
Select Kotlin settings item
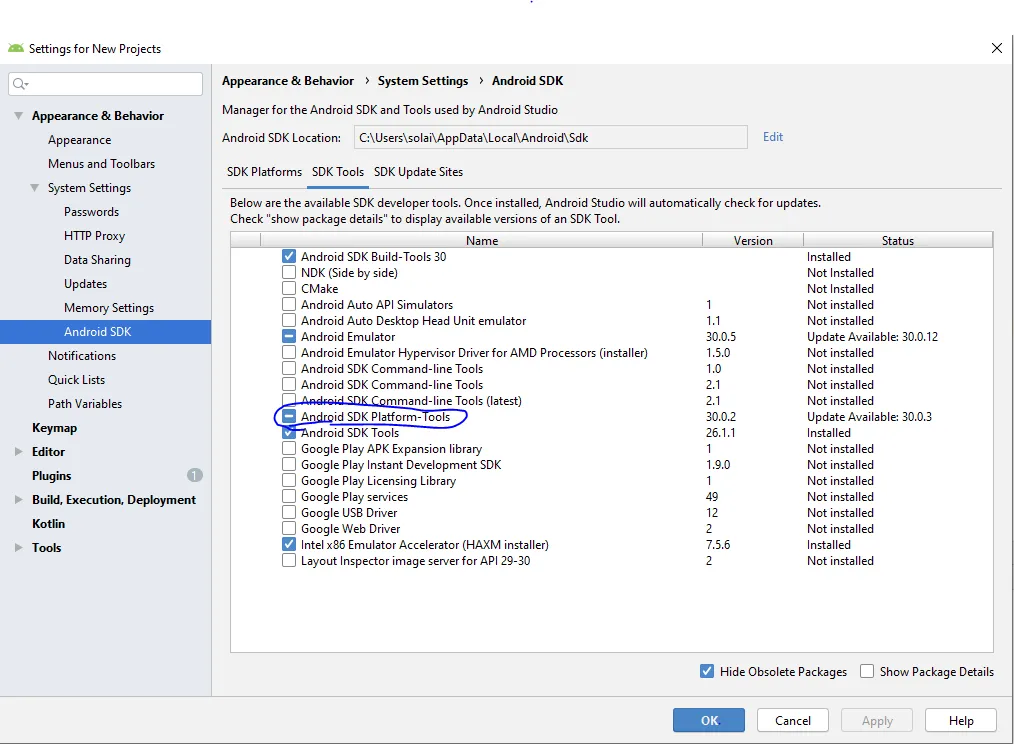49,523
